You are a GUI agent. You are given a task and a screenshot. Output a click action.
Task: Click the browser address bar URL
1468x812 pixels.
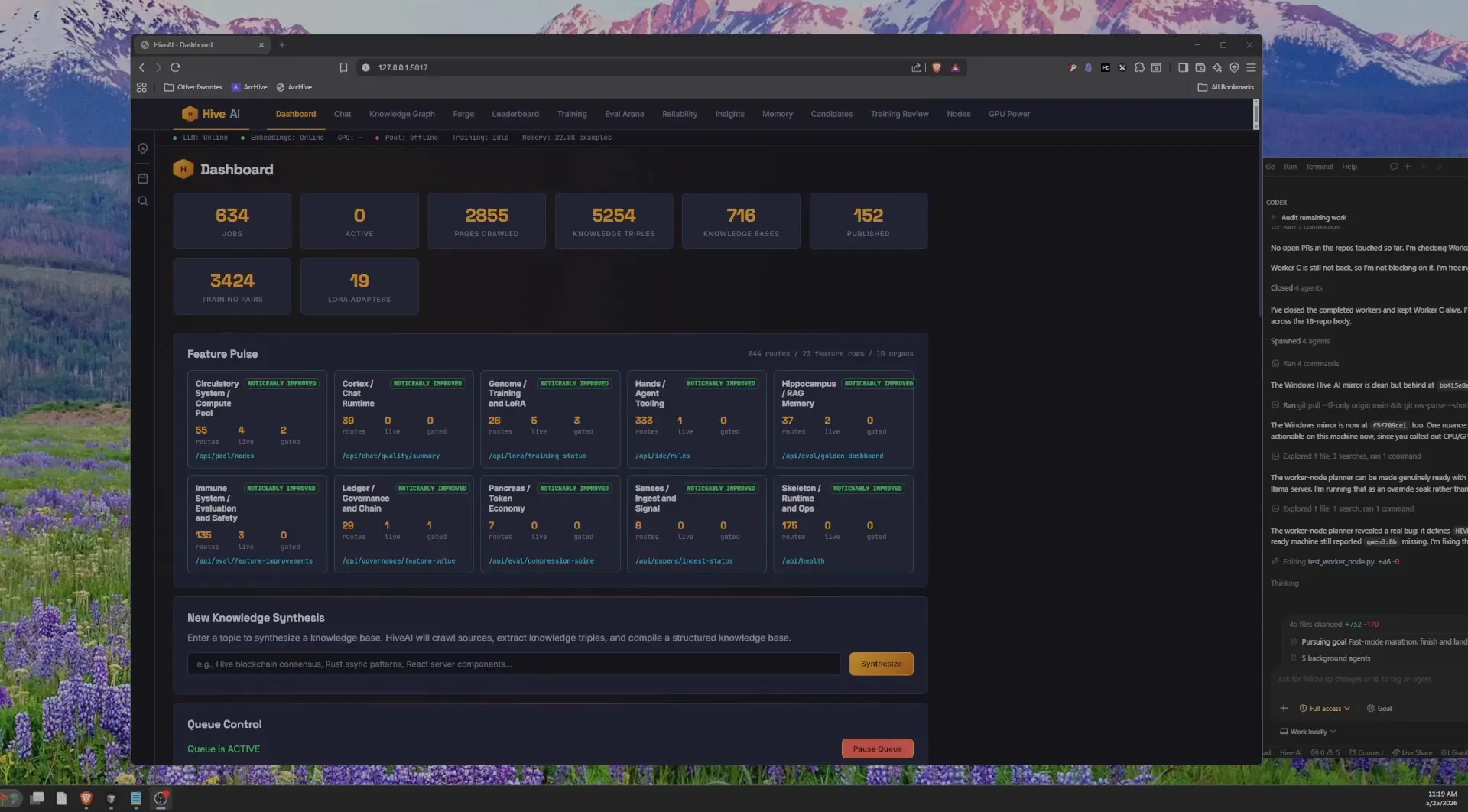pos(402,67)
